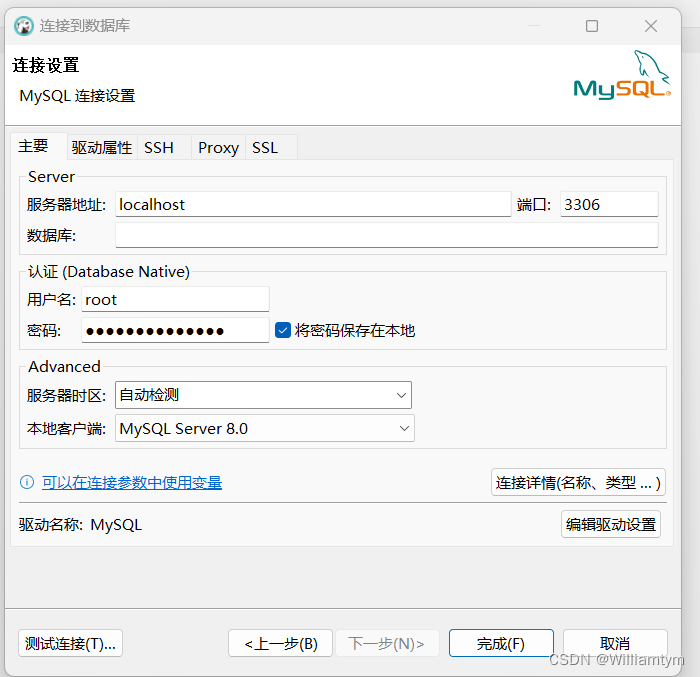Click the Server group label
The height and width of the screenshot is (677, 700).
pyautogui.click(x=51, y=177)
